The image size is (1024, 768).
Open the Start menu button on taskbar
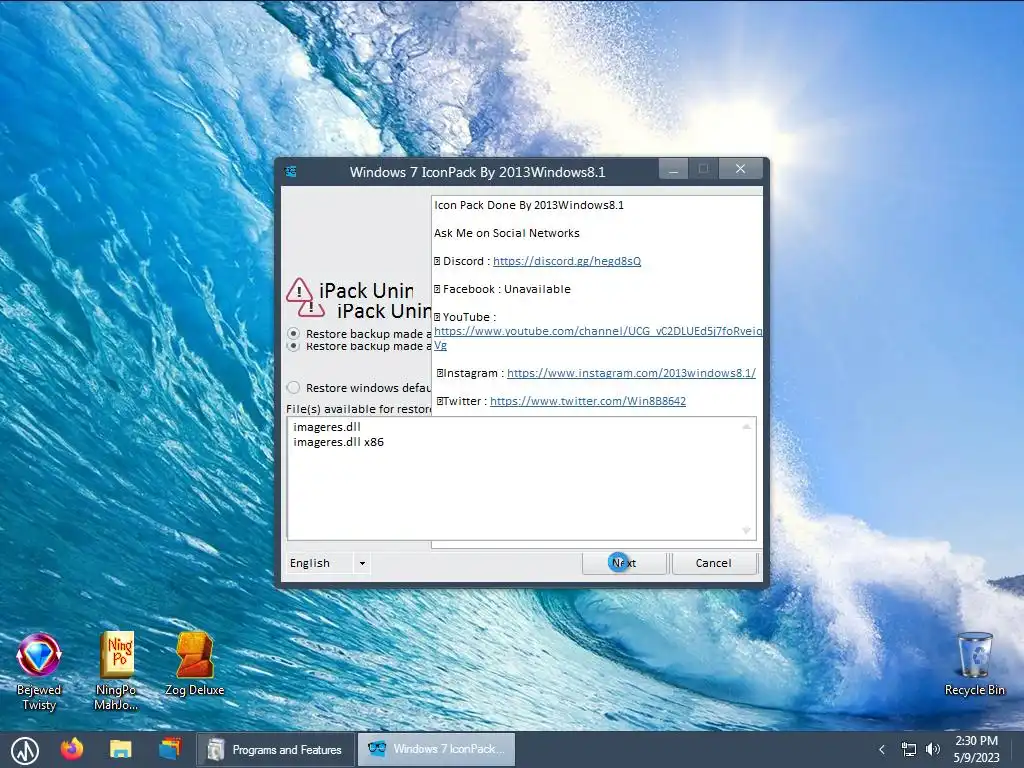(25, 750)
